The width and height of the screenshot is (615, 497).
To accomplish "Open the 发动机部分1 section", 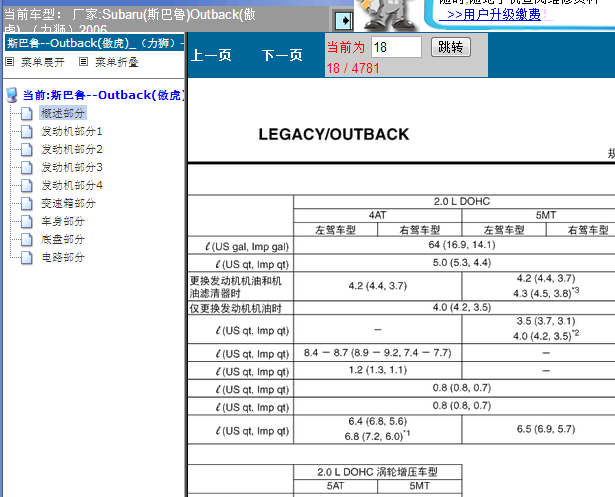I will pos(72,131).
